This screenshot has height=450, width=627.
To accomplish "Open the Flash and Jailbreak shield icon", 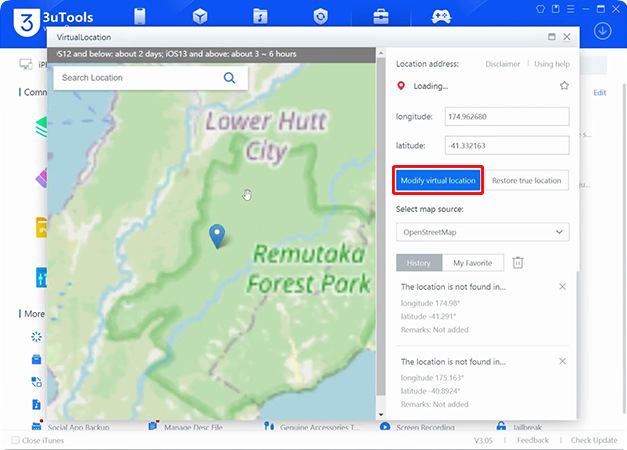I will pyautogui.click(x=320, y=16).
